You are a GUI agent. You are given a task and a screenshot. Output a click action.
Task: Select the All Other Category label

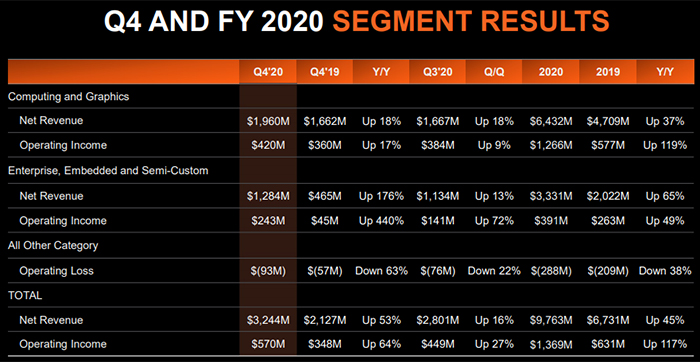click(53, 245)
